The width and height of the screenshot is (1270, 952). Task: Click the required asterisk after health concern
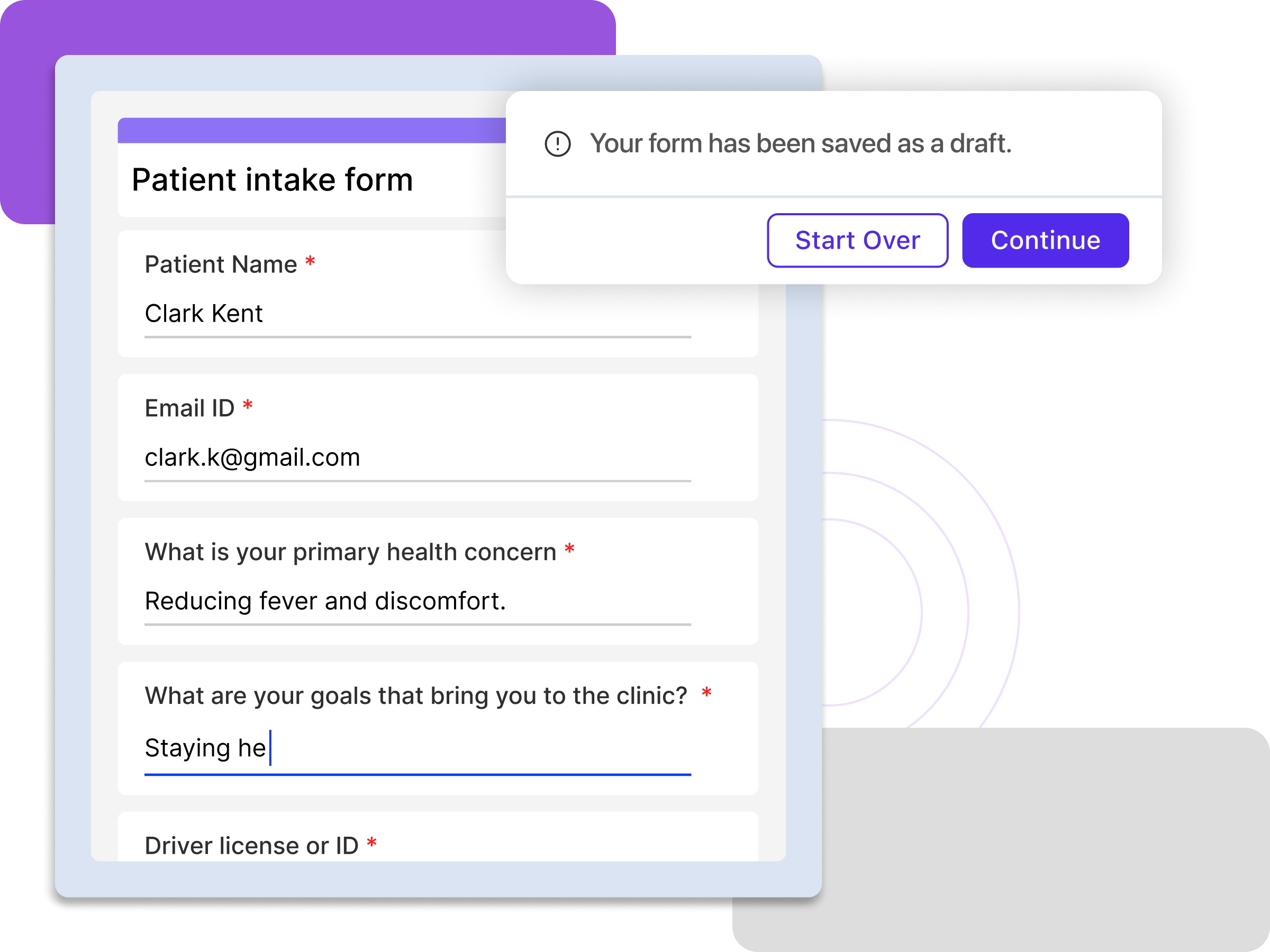click(x=569, y=549)
